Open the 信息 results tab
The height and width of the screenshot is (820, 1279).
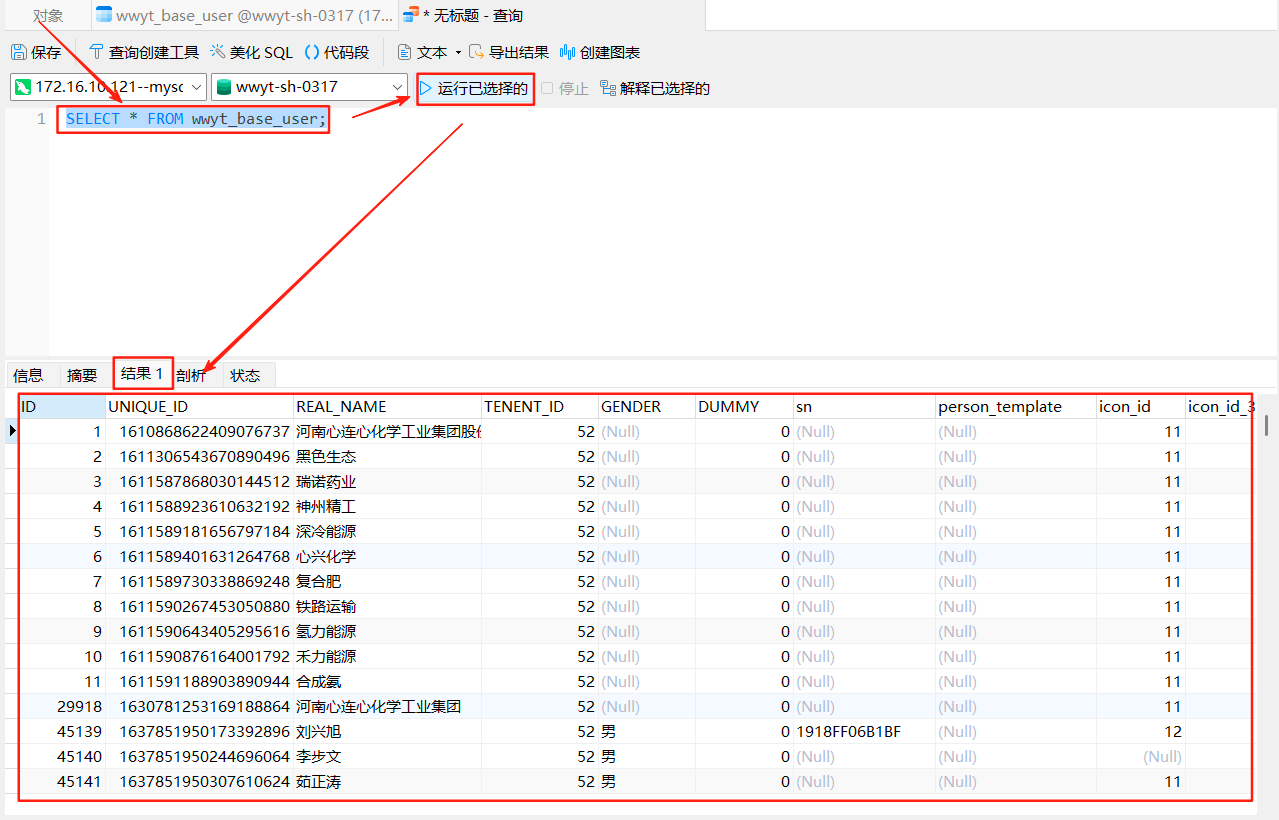[28, 375]
